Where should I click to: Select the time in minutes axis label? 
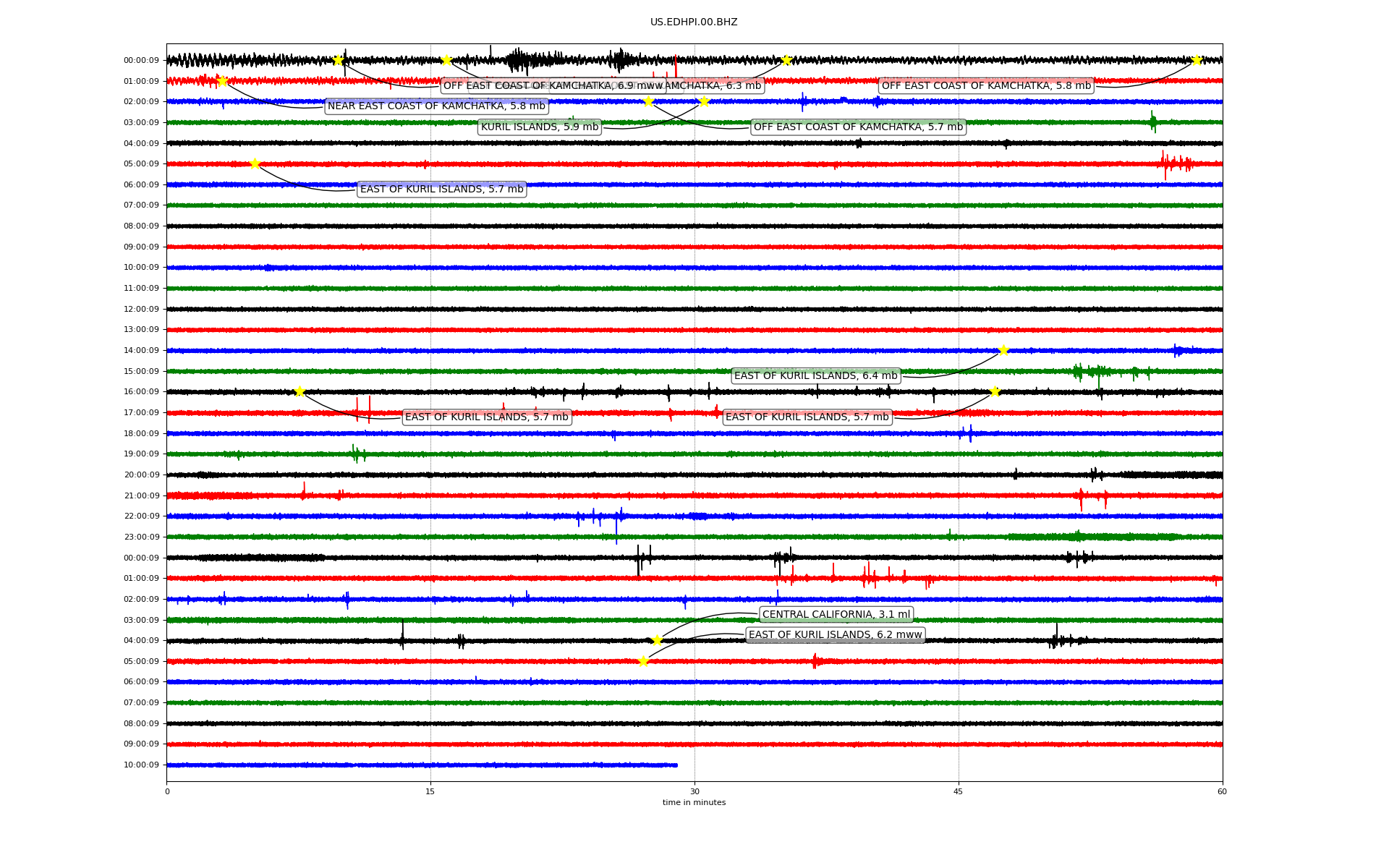click(x=694, y=803)
